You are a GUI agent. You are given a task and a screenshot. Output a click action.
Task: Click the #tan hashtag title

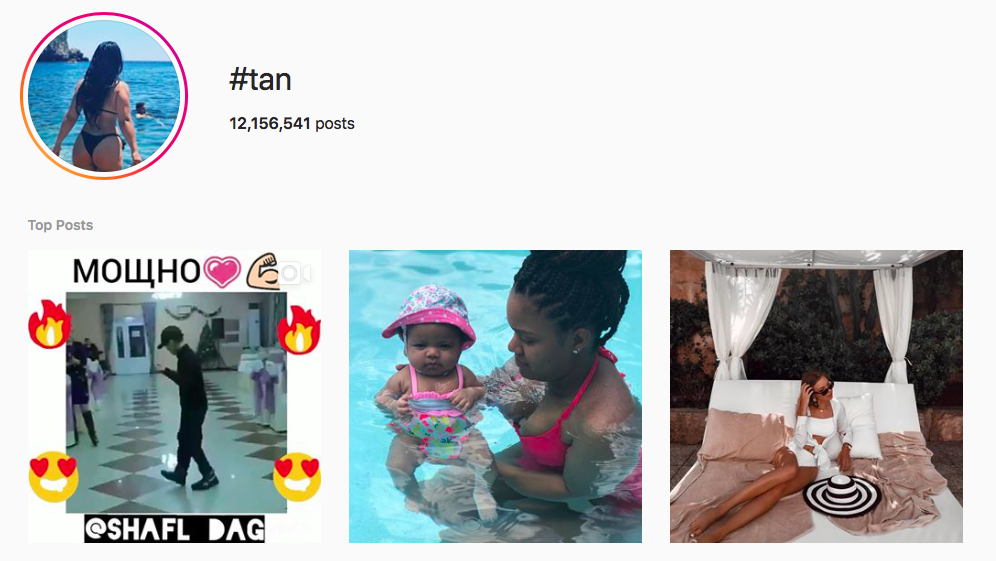tap(260, 80)
